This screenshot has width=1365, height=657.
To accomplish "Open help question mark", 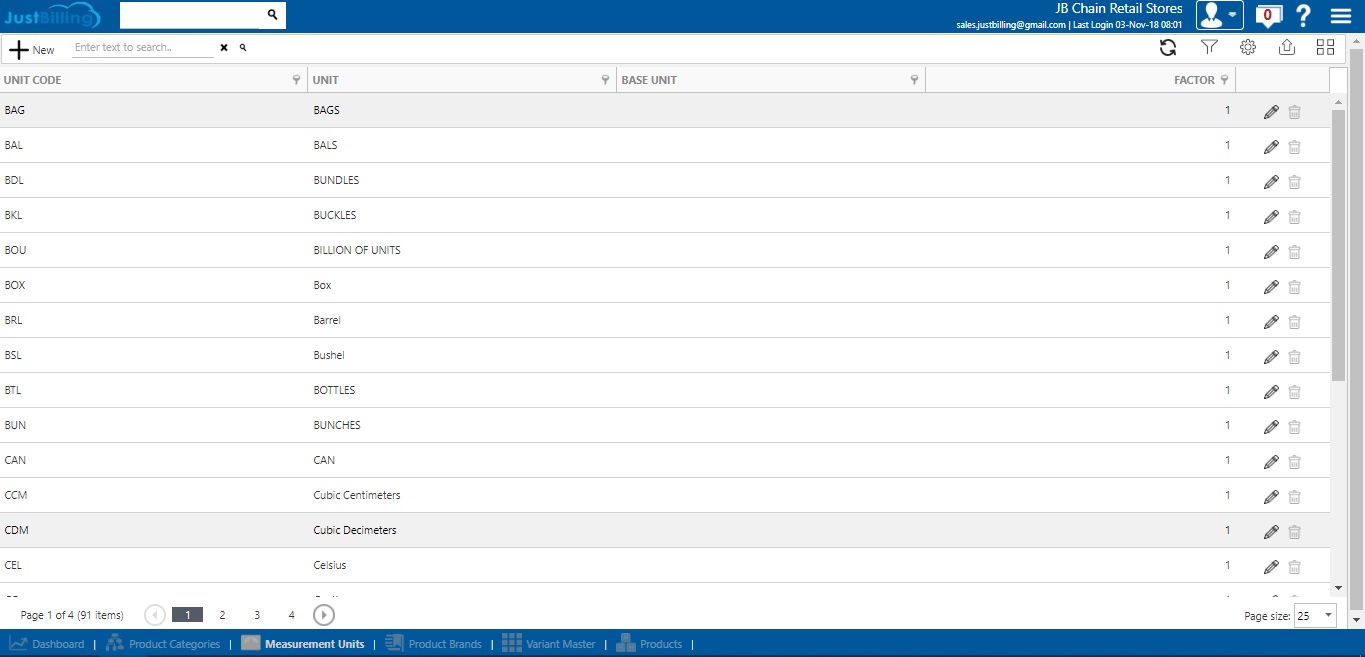I will pos(1303,15).
